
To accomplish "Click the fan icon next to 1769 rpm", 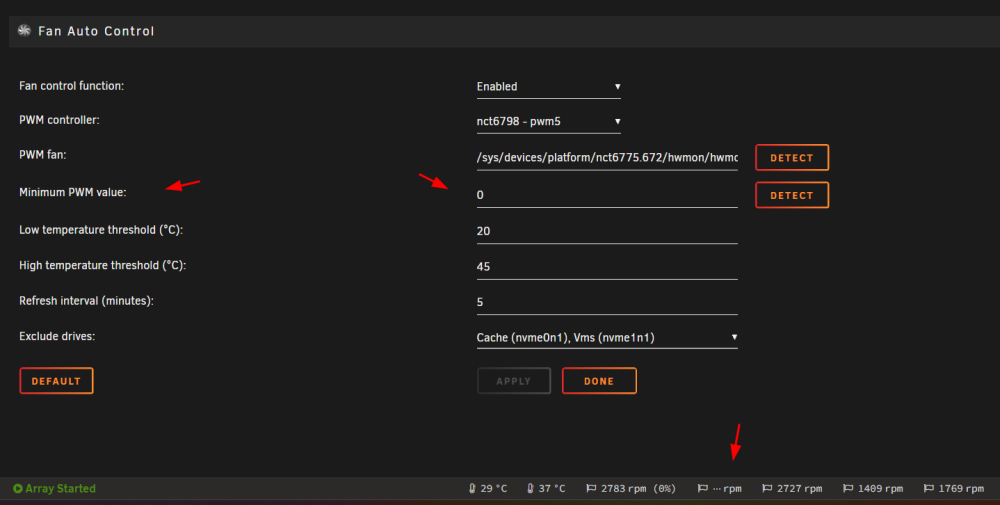I will click(x=929, y=488).
